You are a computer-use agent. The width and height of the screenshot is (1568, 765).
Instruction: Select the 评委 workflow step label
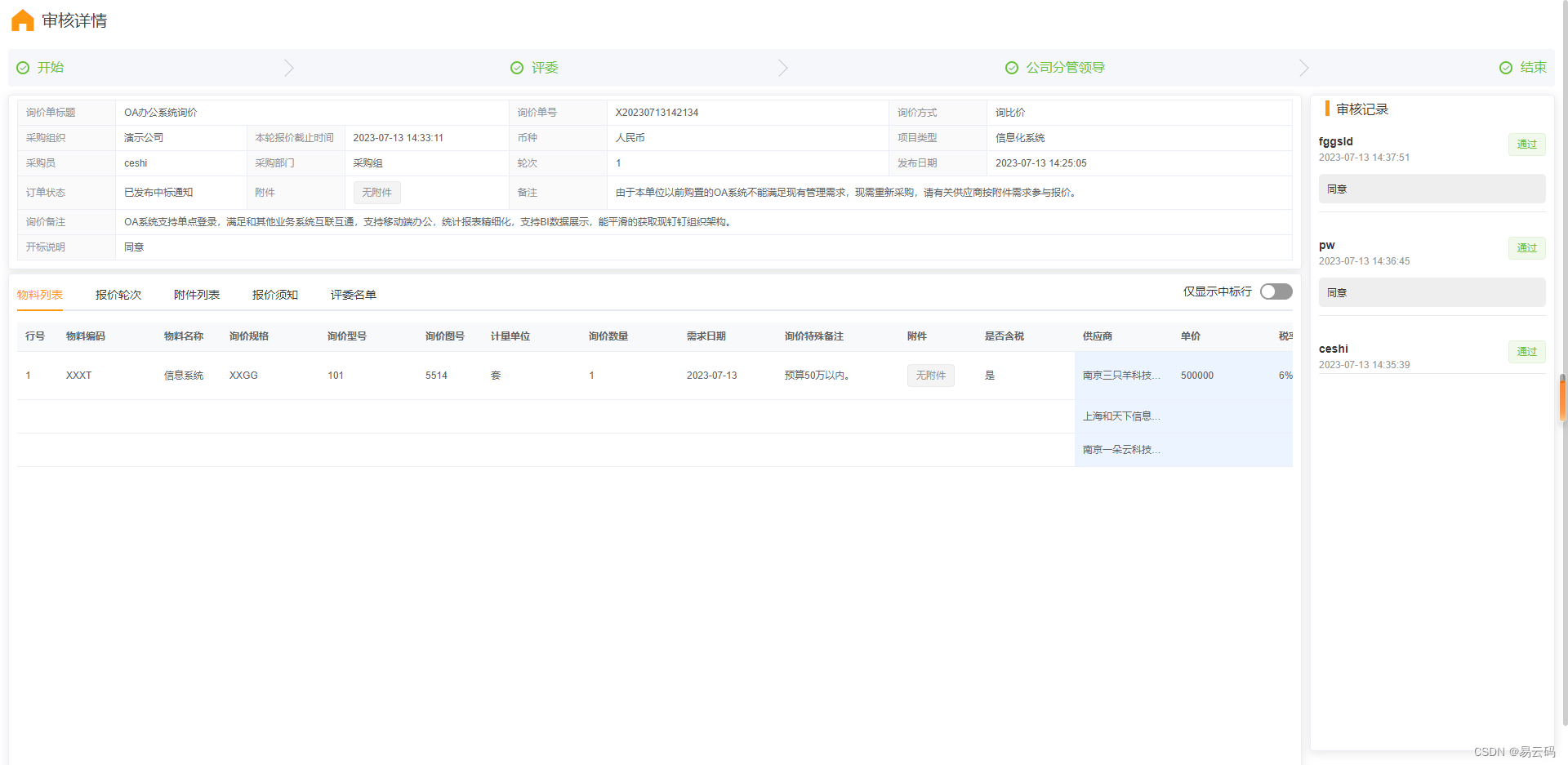click(x=545, y=68)
